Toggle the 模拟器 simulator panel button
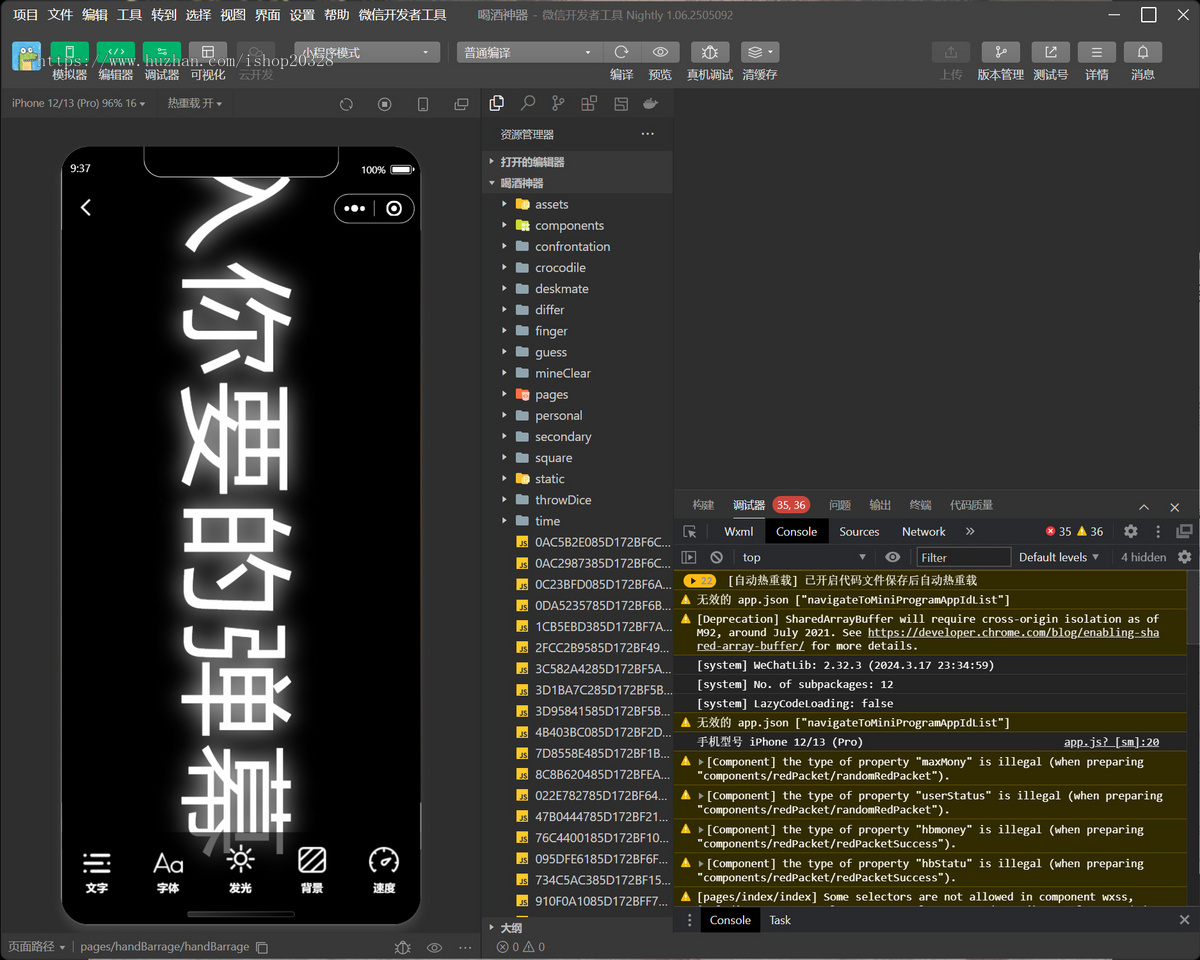This screenshot has height=960, width=1200. (69, 53)
